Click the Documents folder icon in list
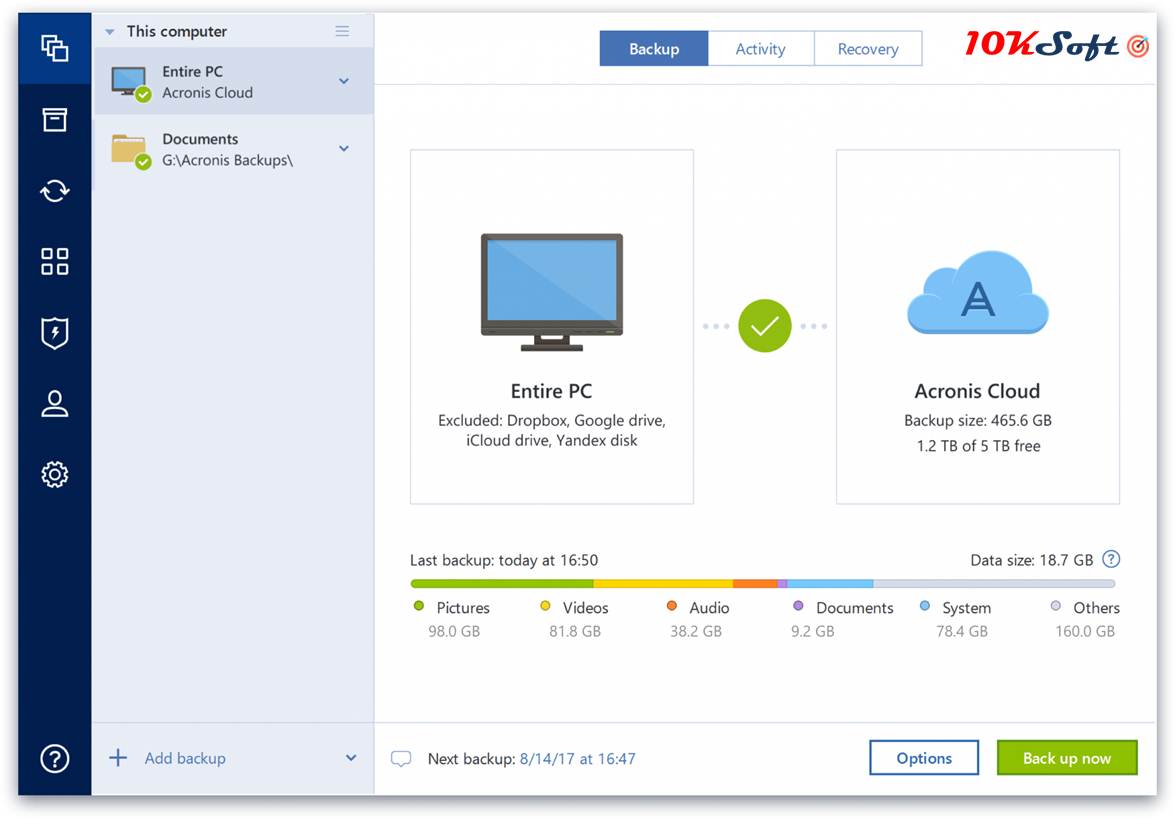The width and height of the screenshot is (1175, 819). click(130, 150)
